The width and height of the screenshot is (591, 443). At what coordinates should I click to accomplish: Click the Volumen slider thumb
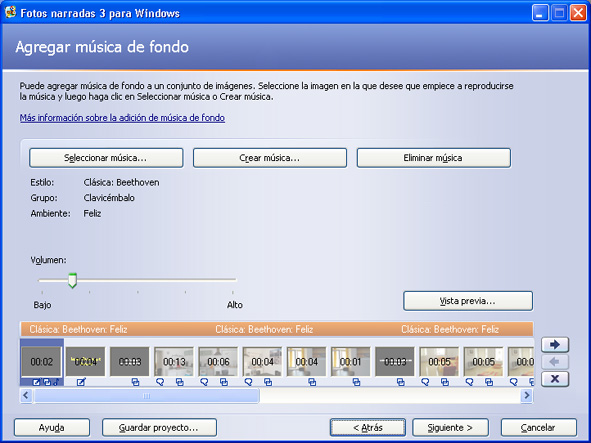coord(72,281)
